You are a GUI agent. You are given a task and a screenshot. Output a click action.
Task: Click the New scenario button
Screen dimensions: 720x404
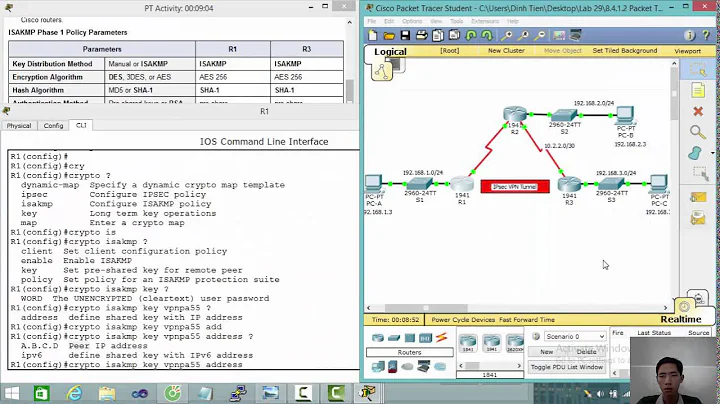[546, 352]
